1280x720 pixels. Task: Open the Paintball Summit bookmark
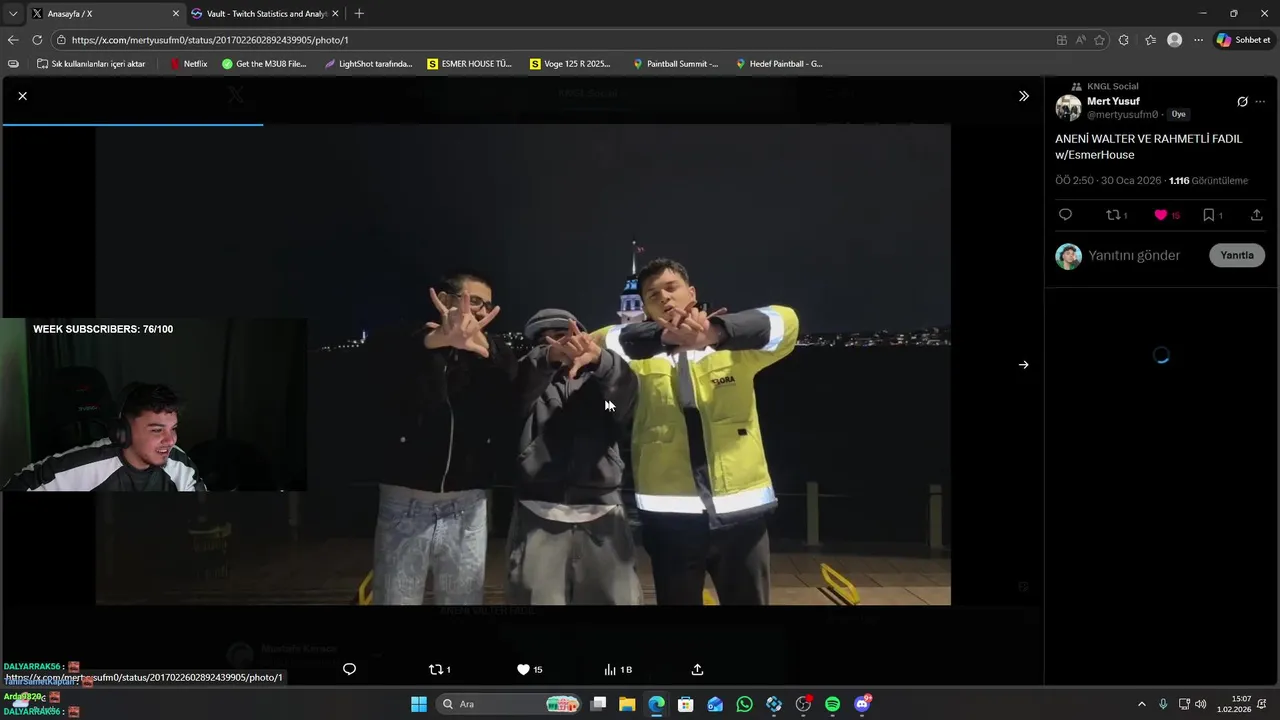(676, 64)
